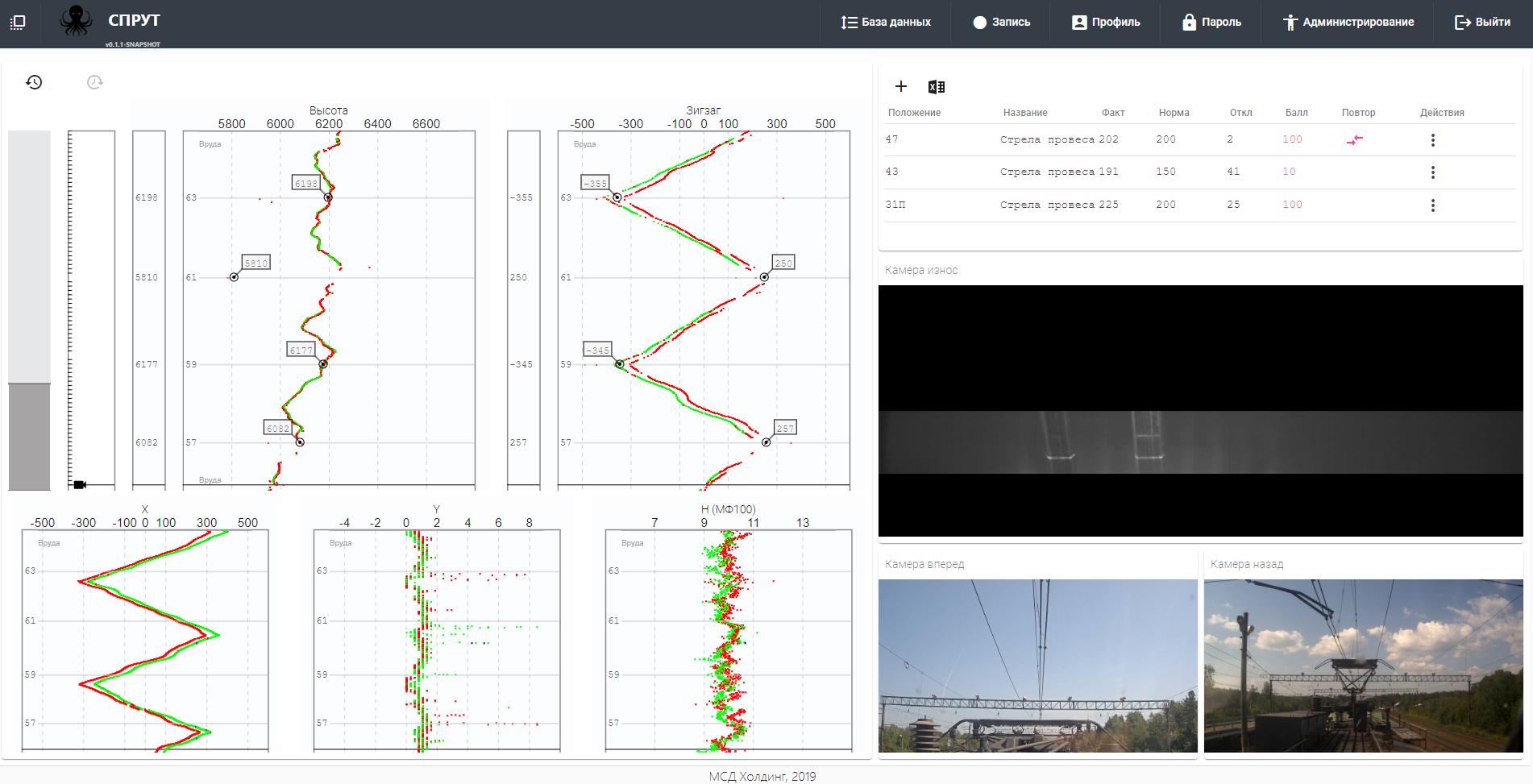Click 'Стрела провеса 191' row text

1059,172
